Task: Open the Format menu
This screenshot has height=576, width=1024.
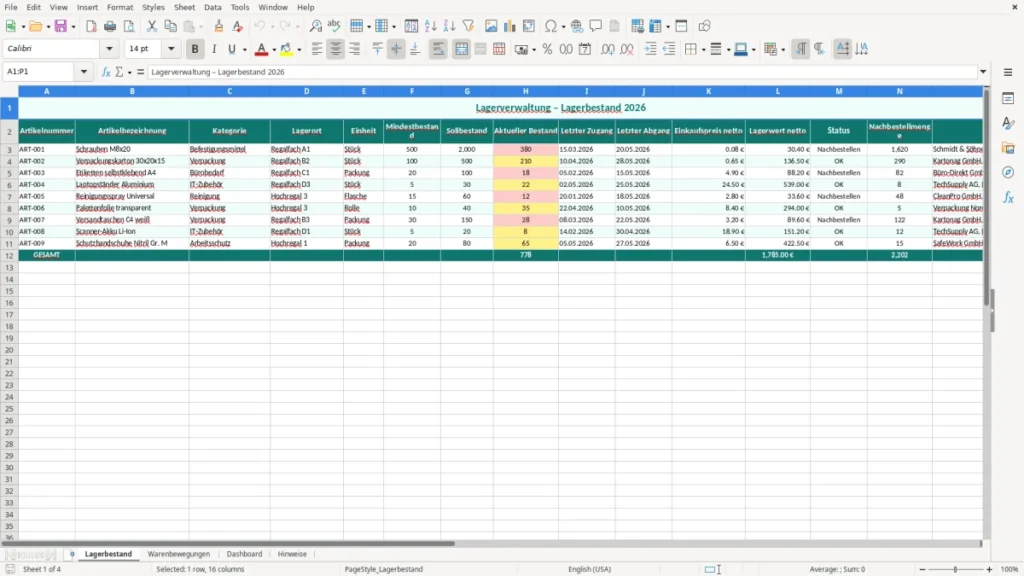Action: (120, 7)
